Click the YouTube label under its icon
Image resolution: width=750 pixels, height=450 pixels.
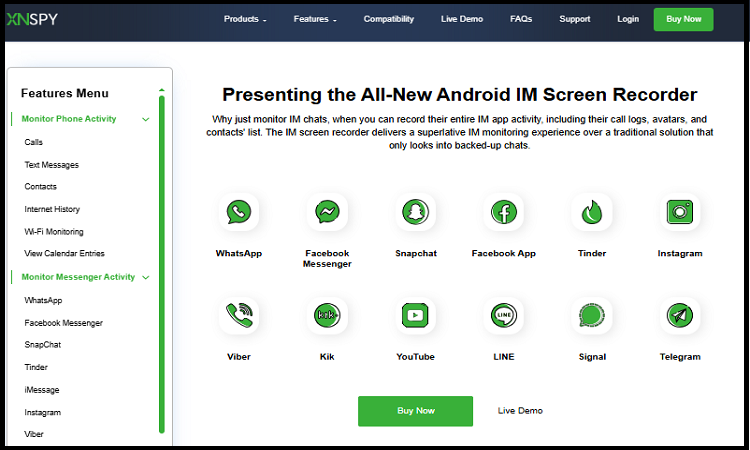415,357
